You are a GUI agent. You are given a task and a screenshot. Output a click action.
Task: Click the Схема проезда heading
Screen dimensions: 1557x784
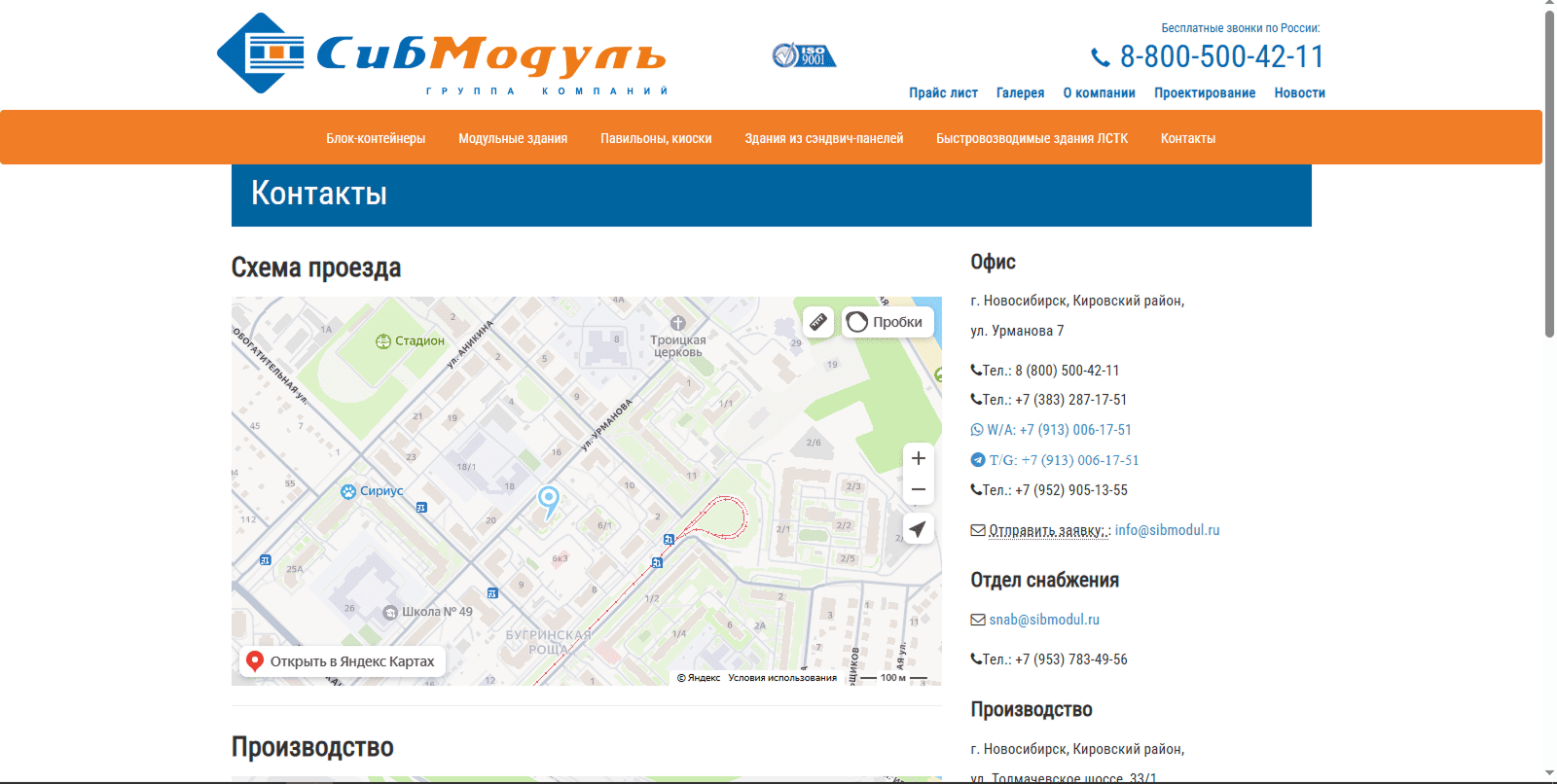(316, 267)
